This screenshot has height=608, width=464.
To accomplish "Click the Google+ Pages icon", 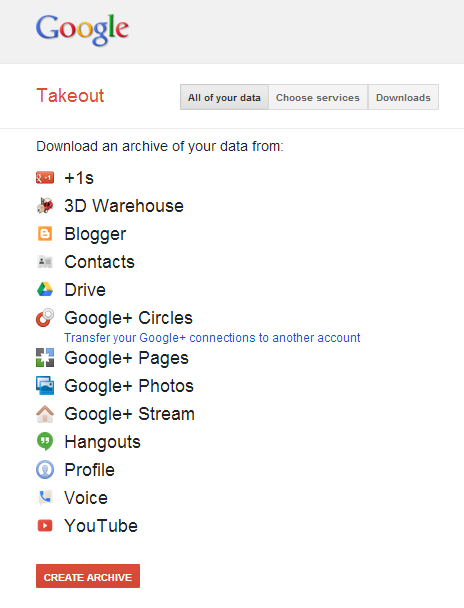I will (45, 358).
